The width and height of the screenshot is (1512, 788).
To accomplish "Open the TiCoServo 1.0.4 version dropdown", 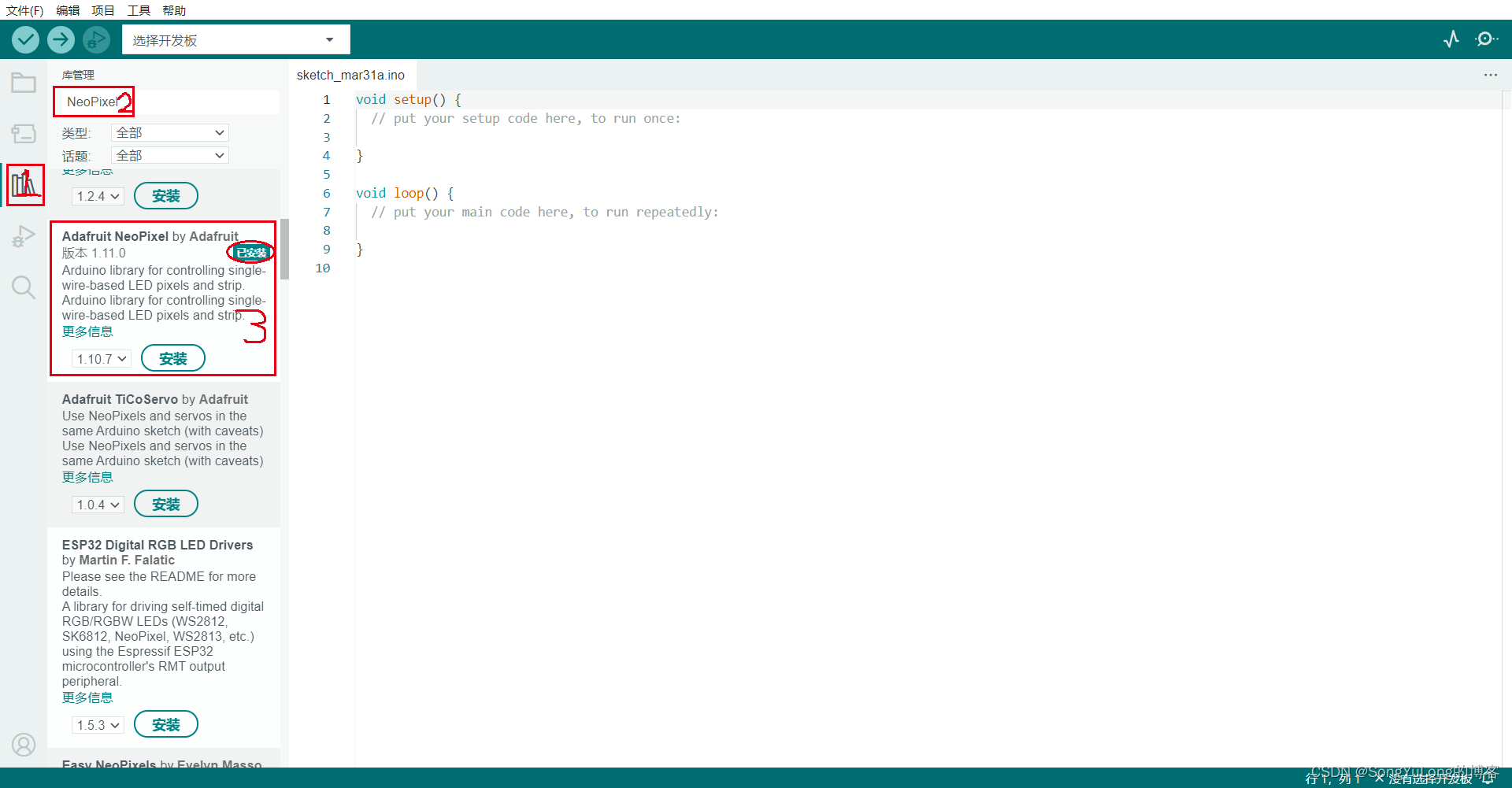I will pos(98,505).
